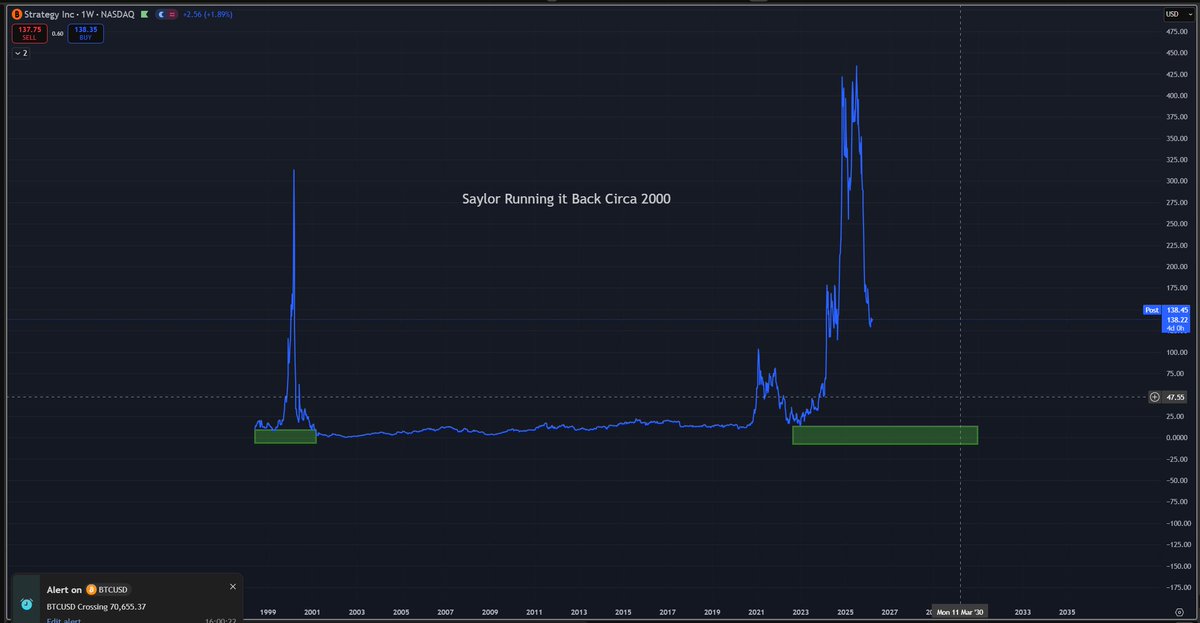Select the 'Saylor Running it Back Circa 2000' annotation
The width and height of the screenshot is (1200, 623).
(566, 199)
